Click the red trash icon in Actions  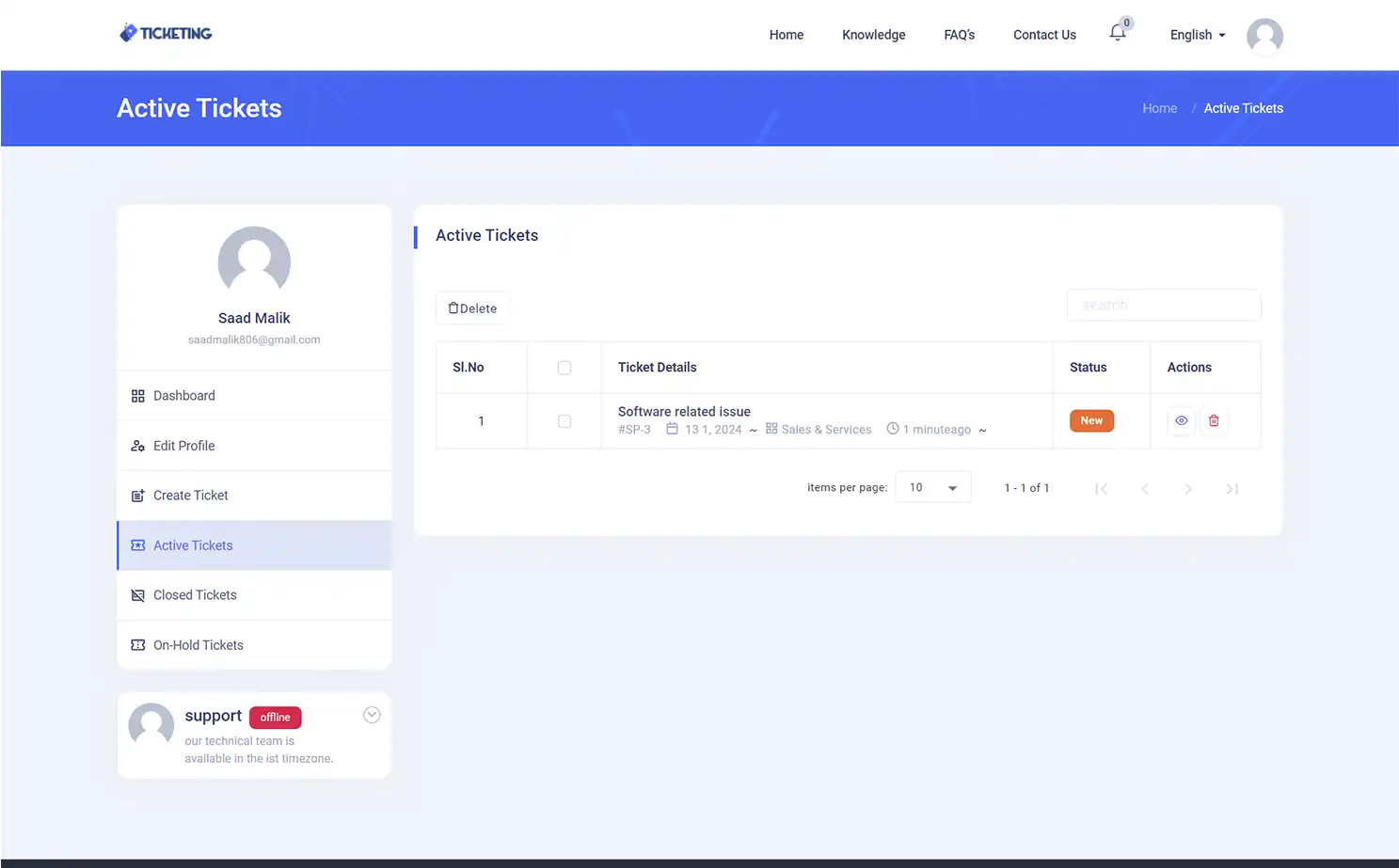(1214, 420)
